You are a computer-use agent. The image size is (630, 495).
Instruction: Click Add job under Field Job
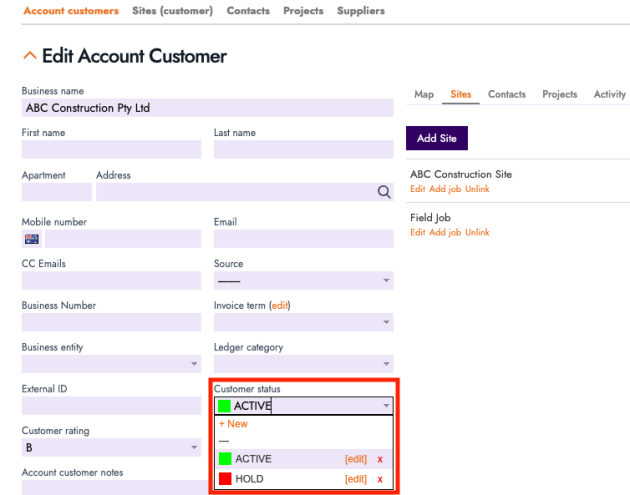coord(445,232)
